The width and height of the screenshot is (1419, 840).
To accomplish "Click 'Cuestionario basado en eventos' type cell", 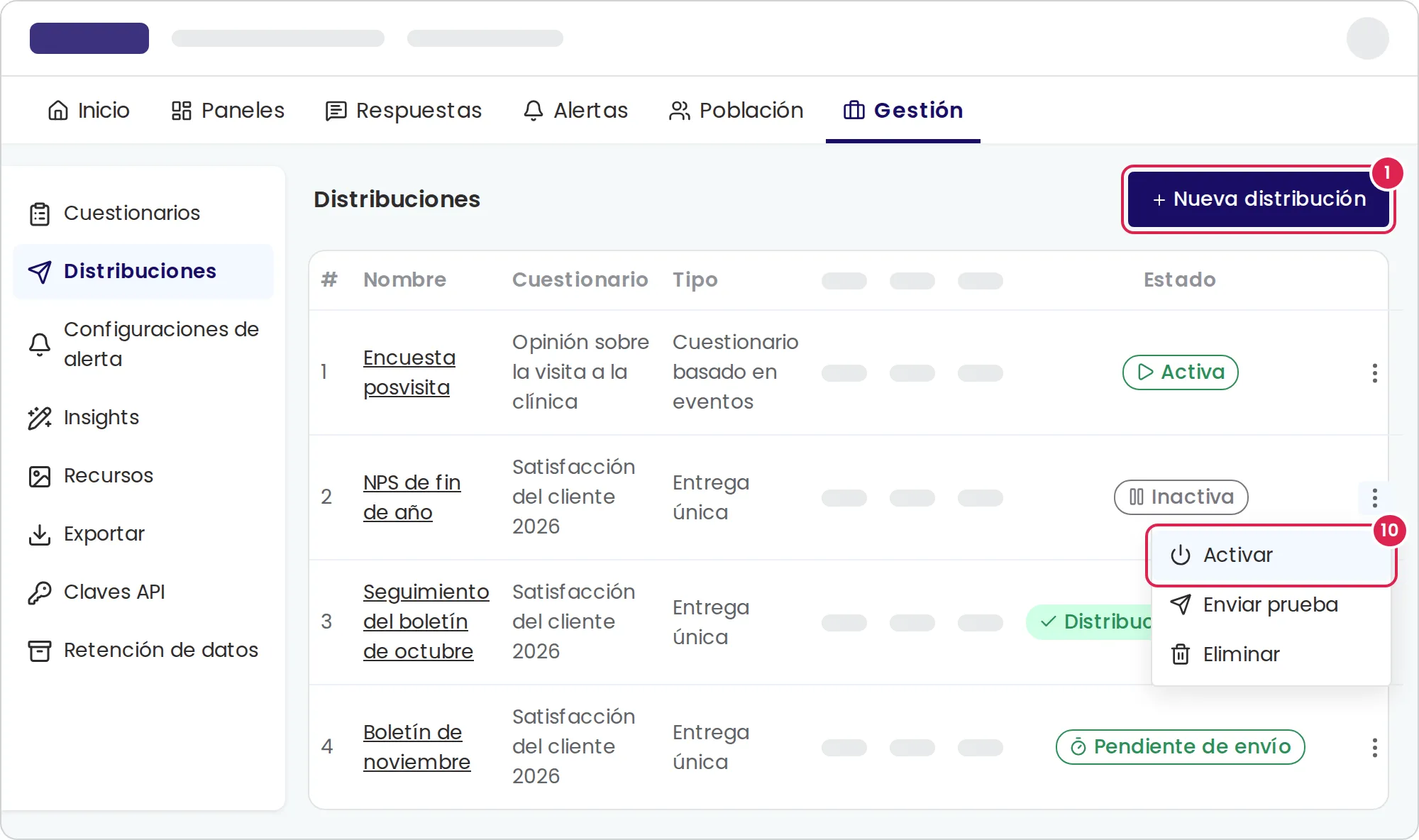I will coord(736,372).
